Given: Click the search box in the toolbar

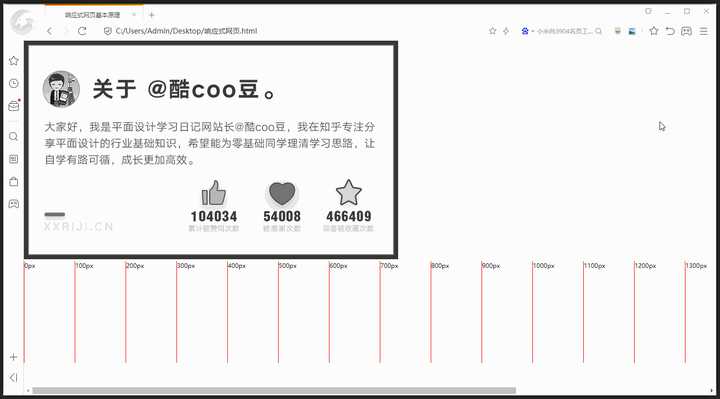Looking at the screenshot, I should (565, 31).
